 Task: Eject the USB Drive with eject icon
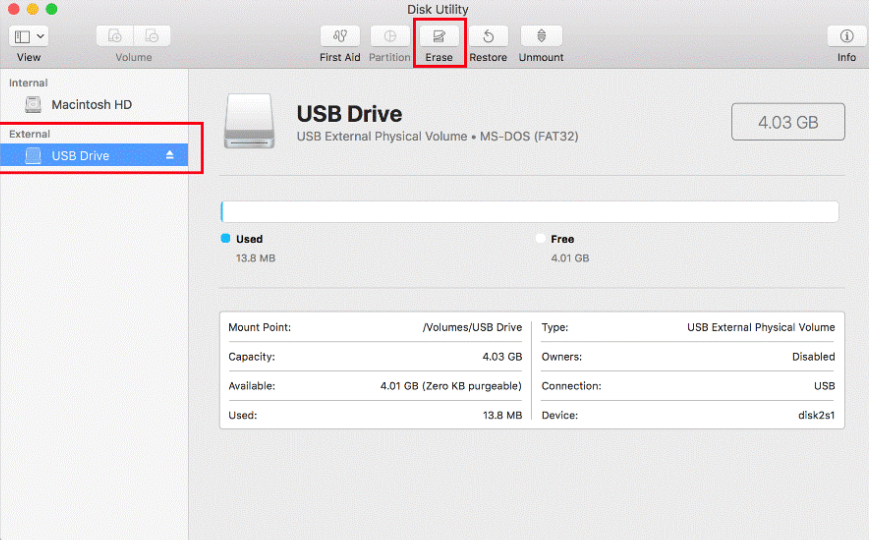point(170,155)
